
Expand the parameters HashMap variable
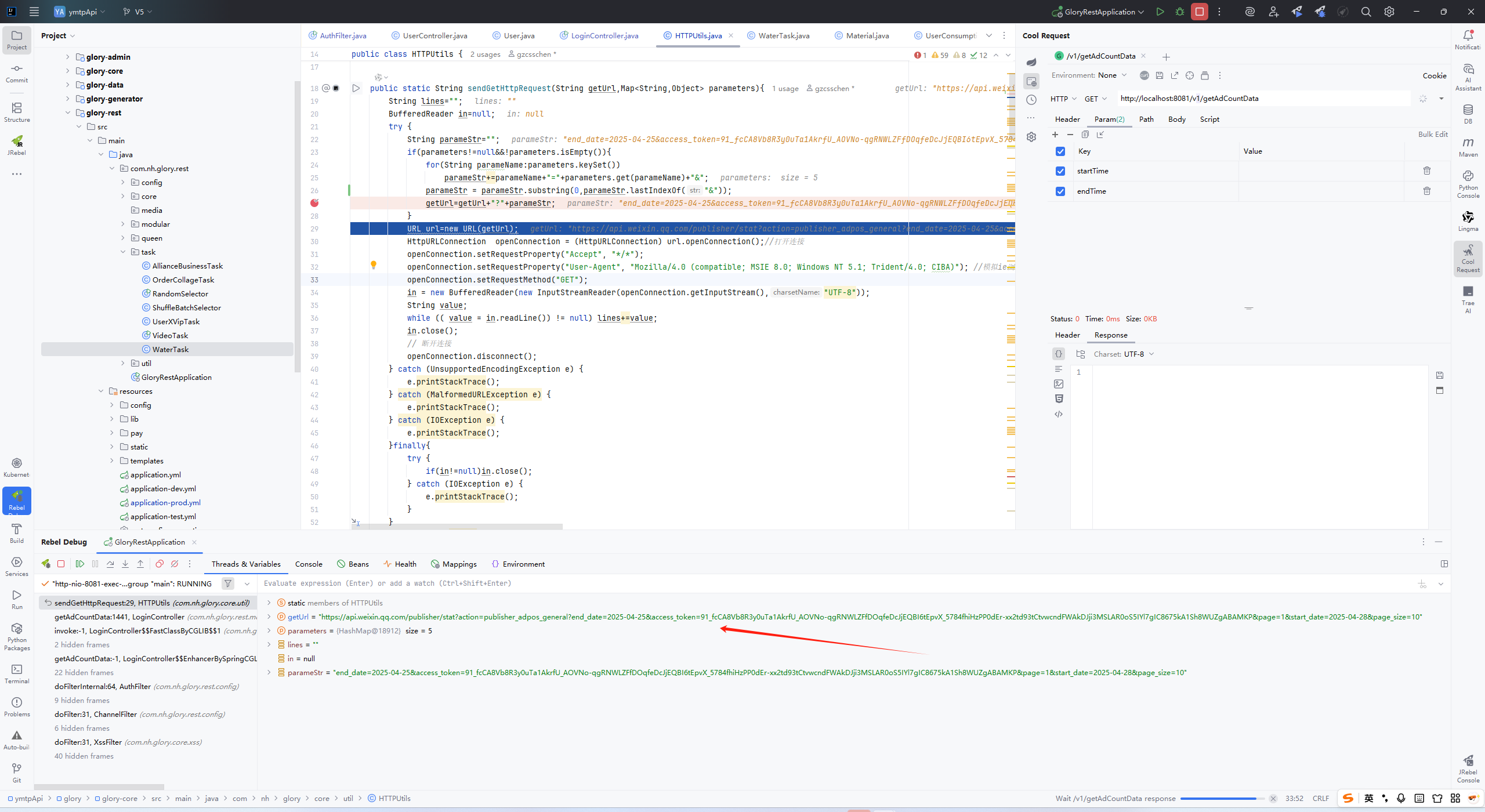(x=269, y=630)
